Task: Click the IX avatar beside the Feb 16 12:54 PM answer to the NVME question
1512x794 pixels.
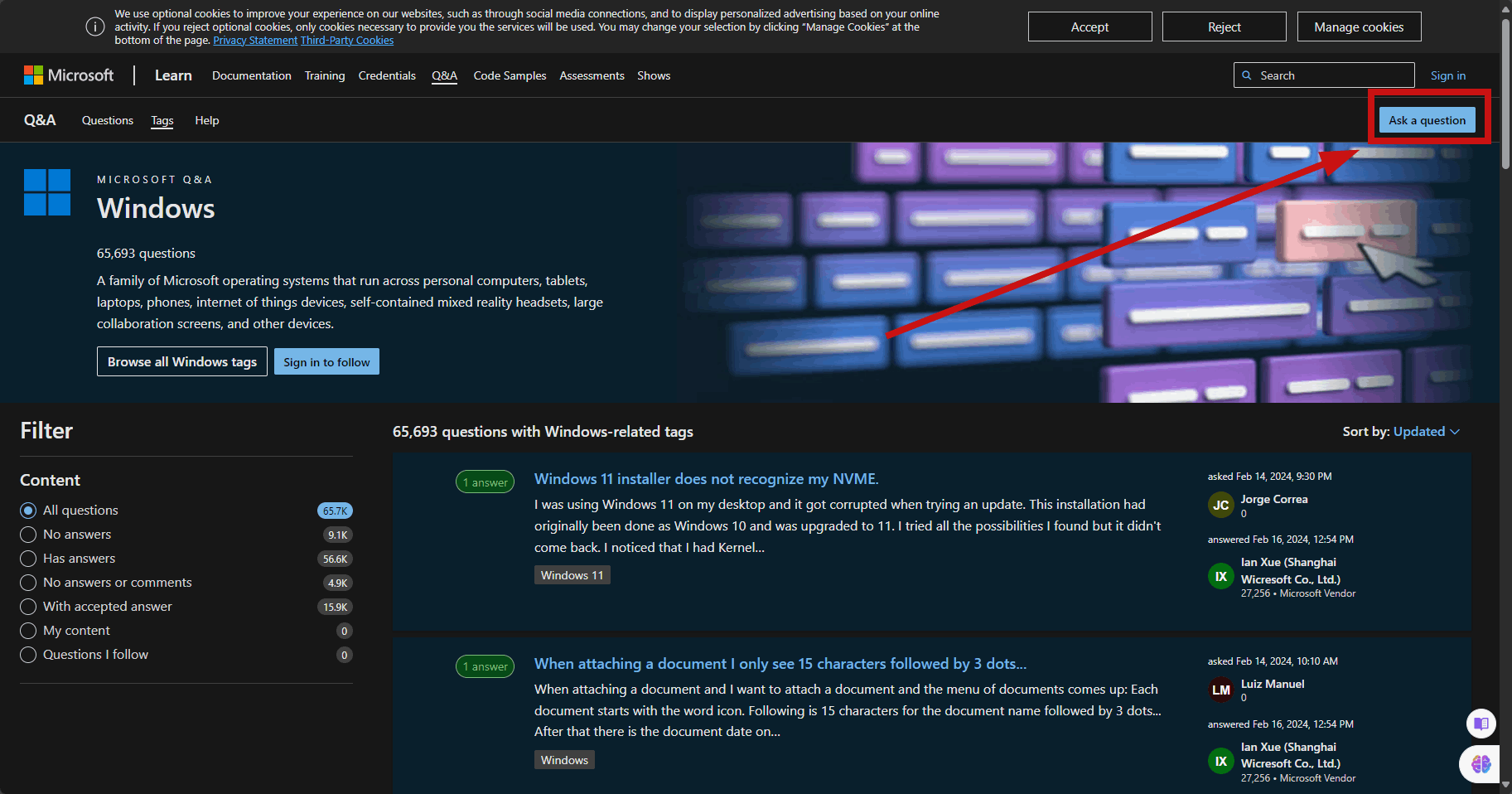Action: click(x=1220, y=576)
